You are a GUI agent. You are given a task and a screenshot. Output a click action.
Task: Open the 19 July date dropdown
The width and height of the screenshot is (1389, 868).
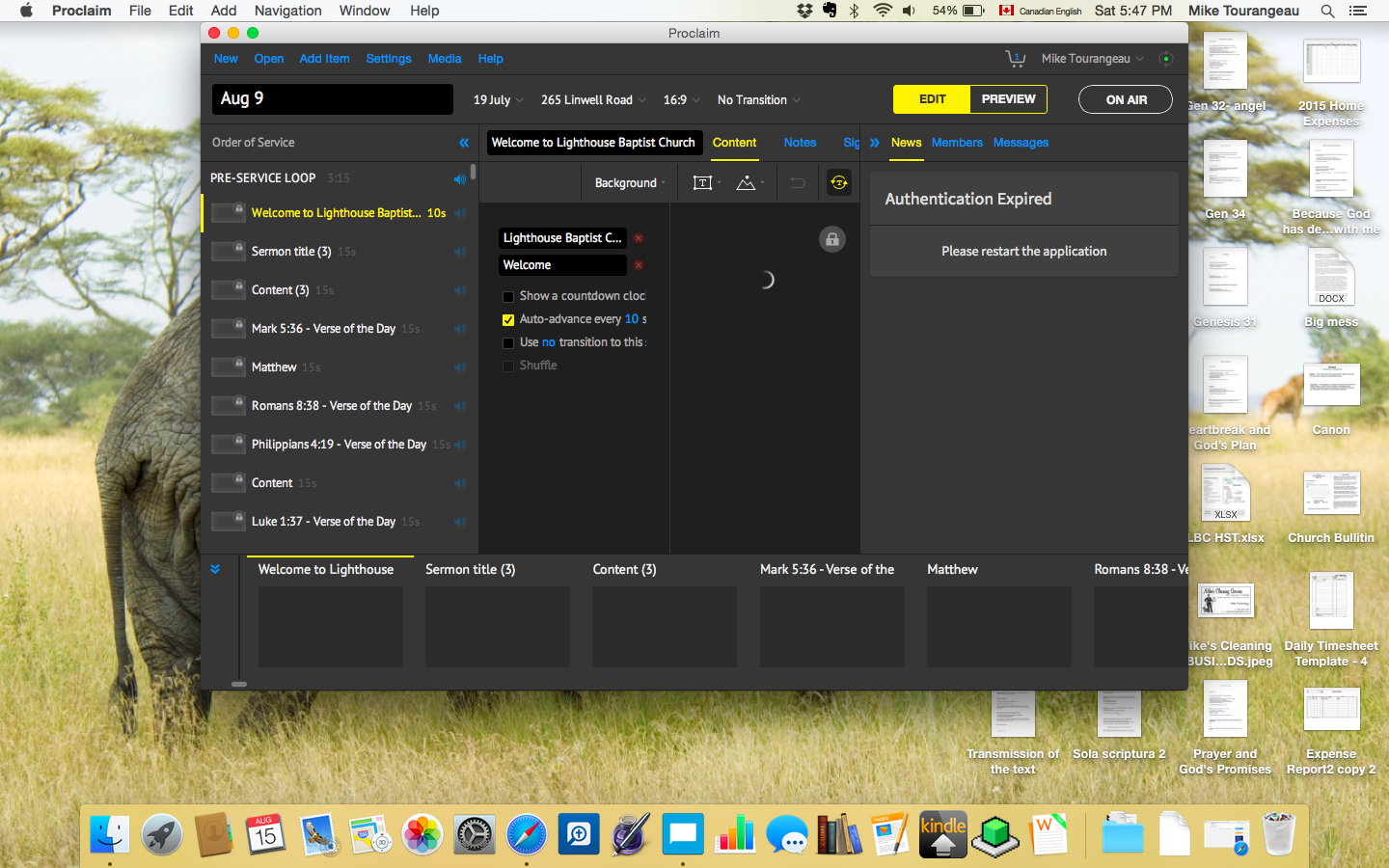498,100
